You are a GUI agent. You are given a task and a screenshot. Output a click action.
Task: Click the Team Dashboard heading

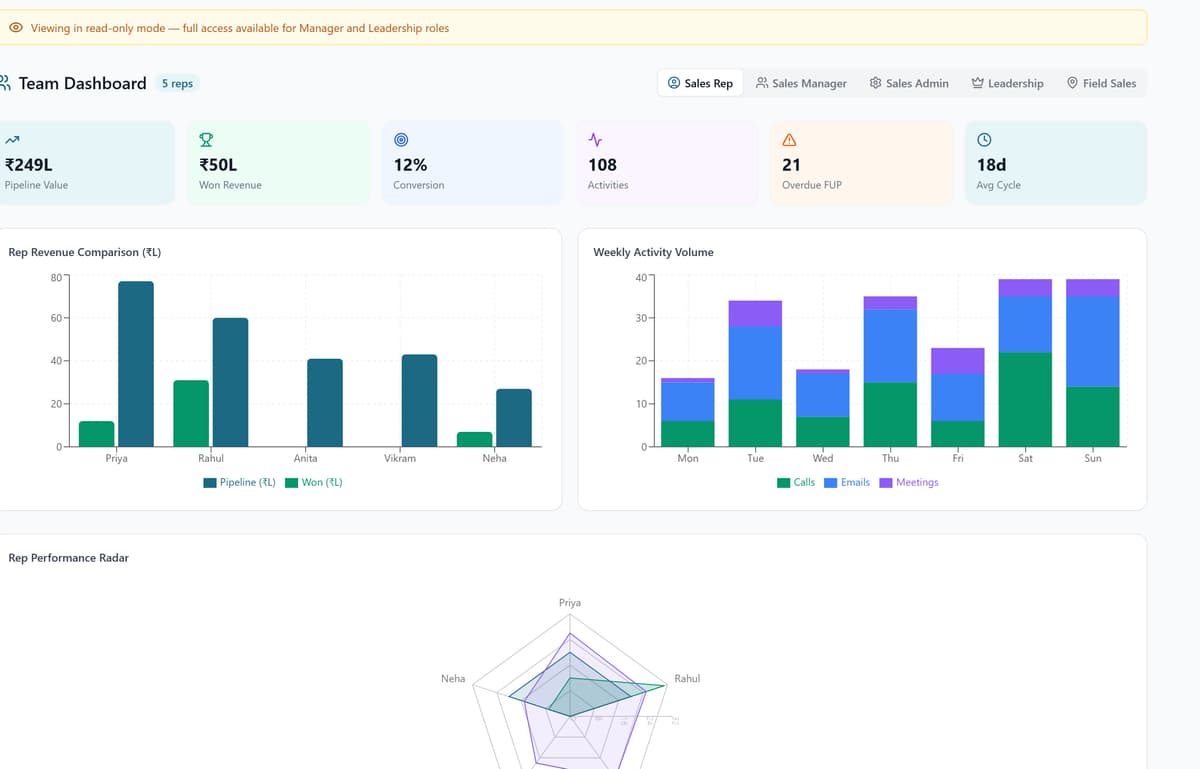(82, 83)
